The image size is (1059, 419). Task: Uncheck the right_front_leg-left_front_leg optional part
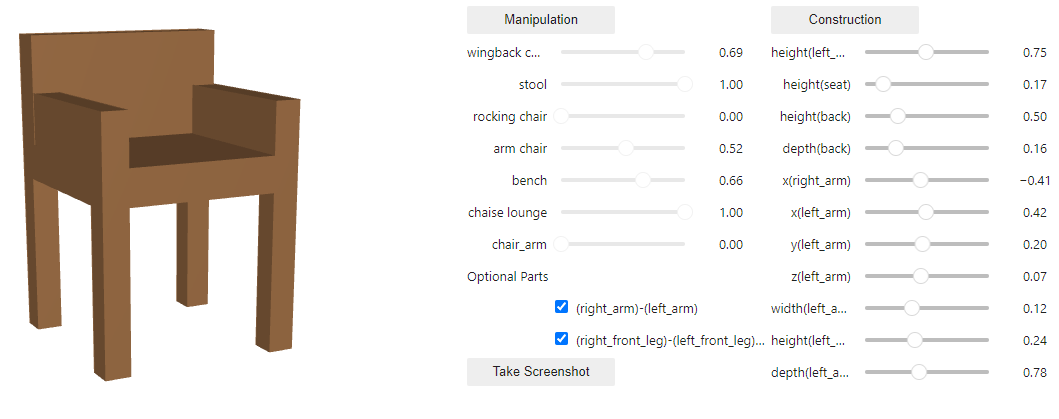point(561,339)
